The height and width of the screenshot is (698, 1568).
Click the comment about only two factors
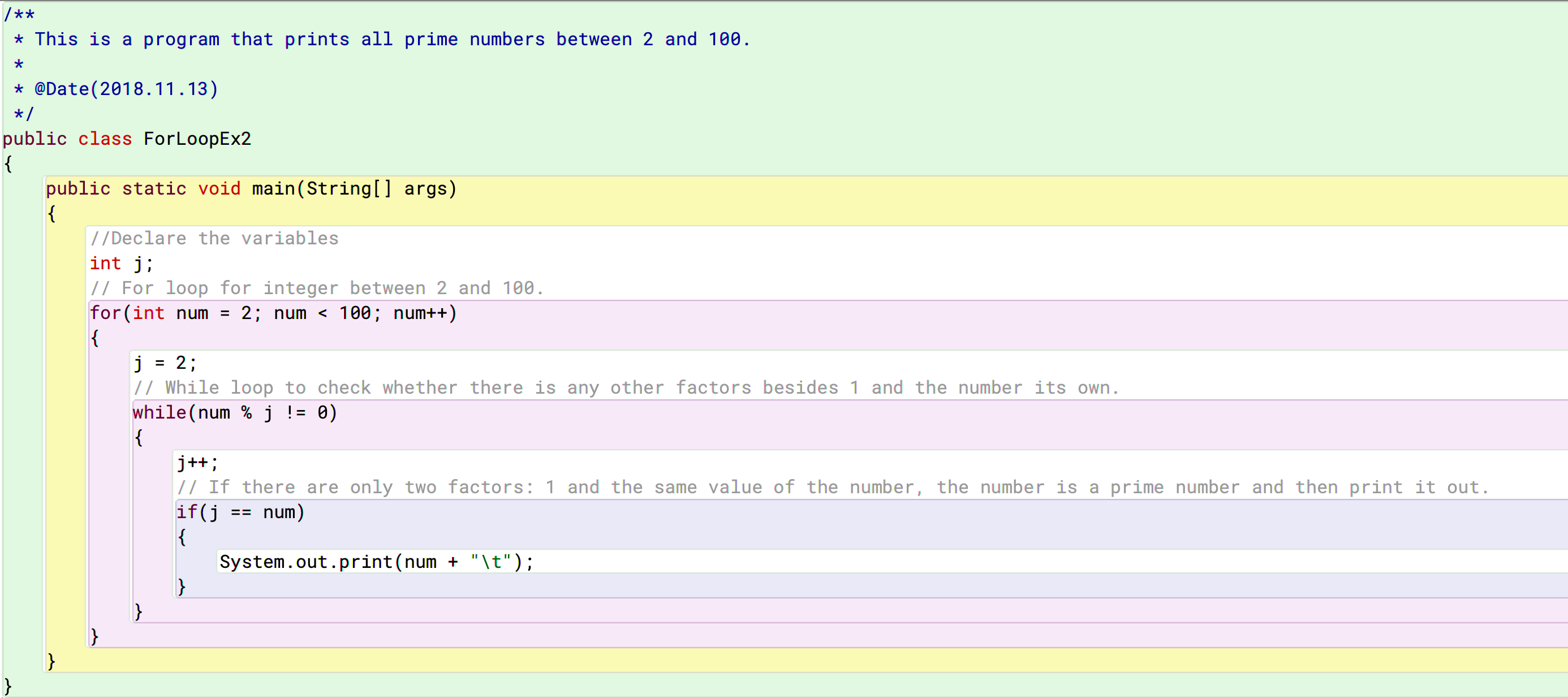click(x=832, y=488)
